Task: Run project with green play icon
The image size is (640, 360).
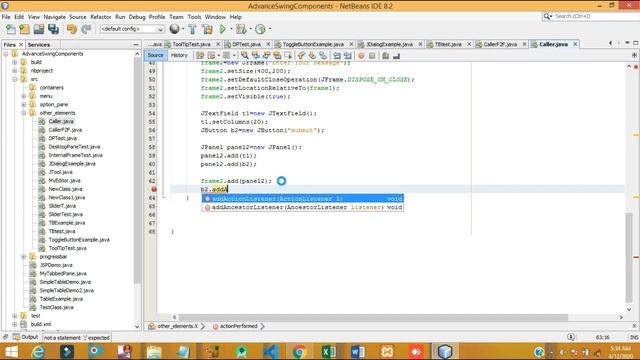Action: (x=222, y=29)
